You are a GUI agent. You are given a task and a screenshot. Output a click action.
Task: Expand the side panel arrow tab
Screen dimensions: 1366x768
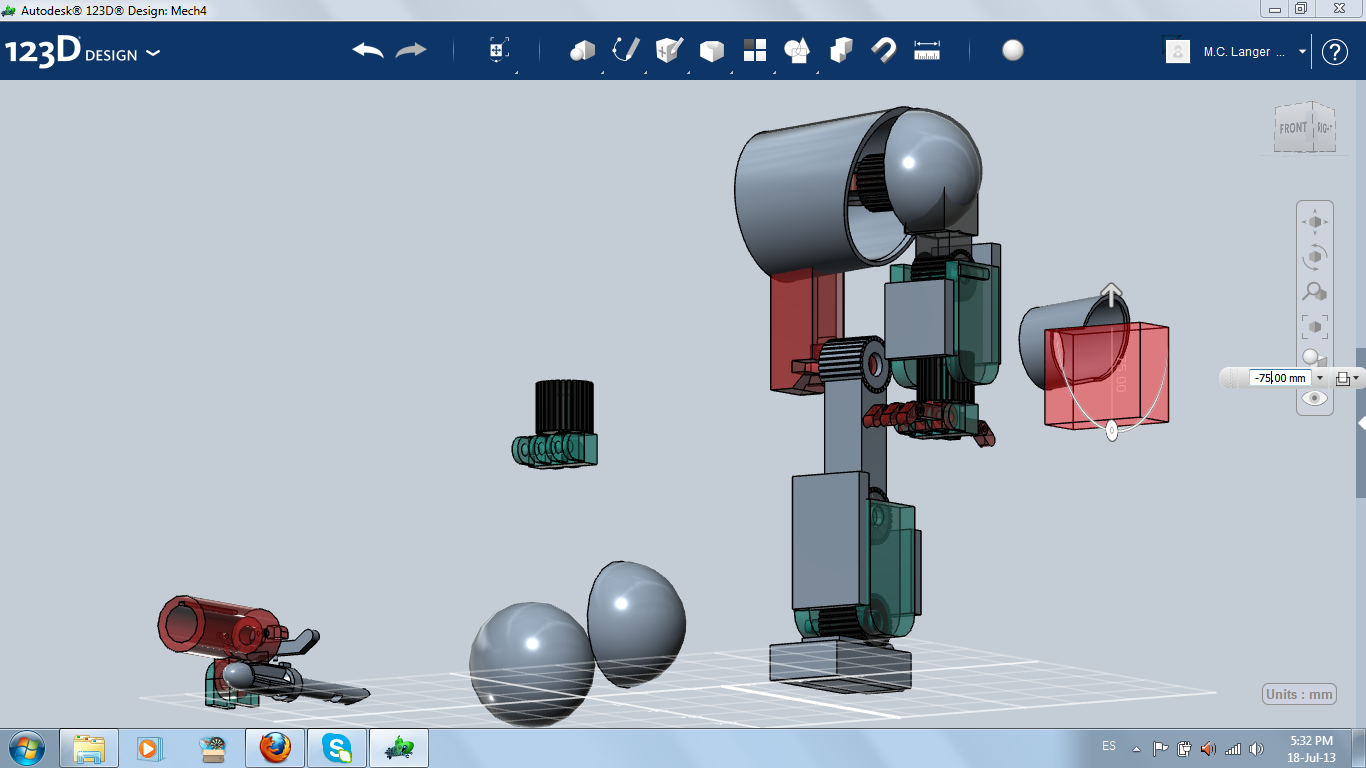[x=1361, y=424]
